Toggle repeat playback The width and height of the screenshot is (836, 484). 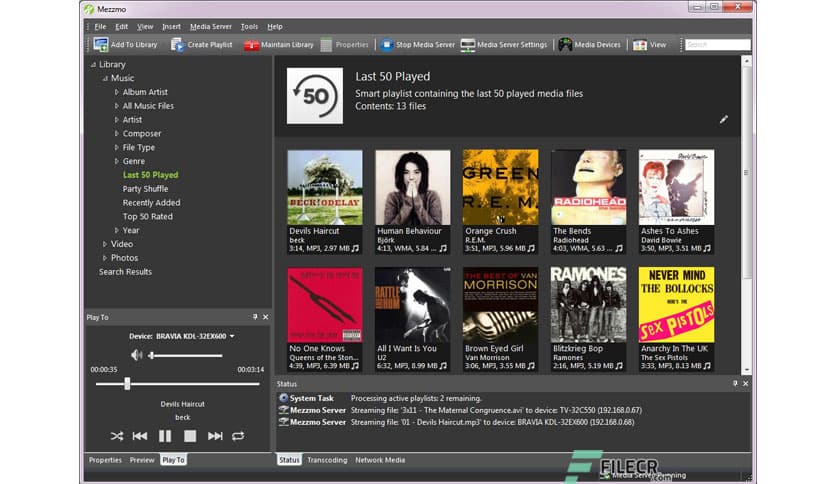coord(238,436)
